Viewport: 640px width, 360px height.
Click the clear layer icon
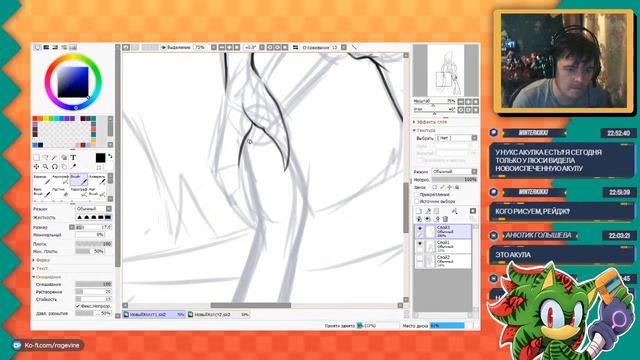(x=437, y=219)
